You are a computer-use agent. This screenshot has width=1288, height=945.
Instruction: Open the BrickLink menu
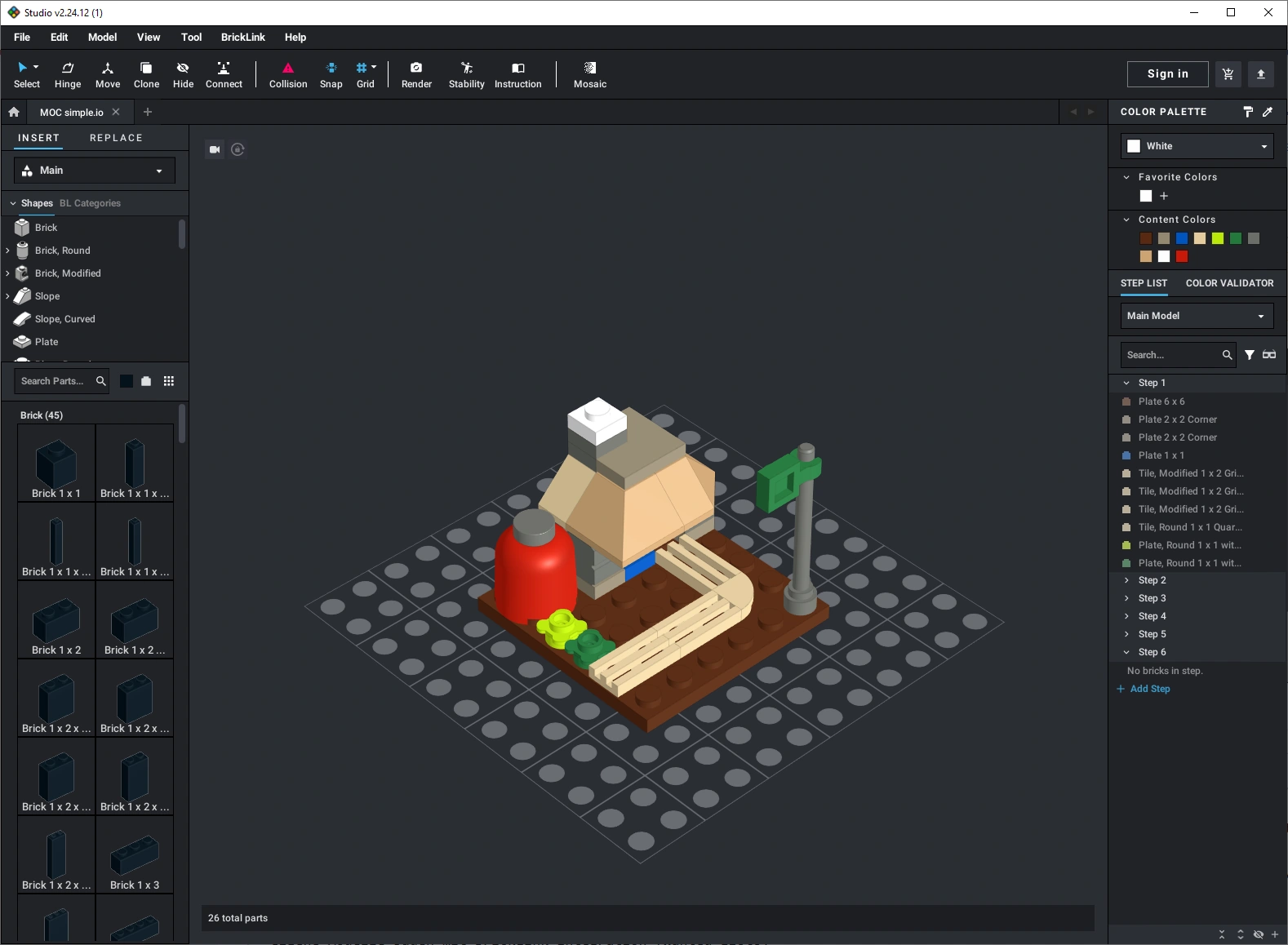pyautogui.click(x=242, y=38)
